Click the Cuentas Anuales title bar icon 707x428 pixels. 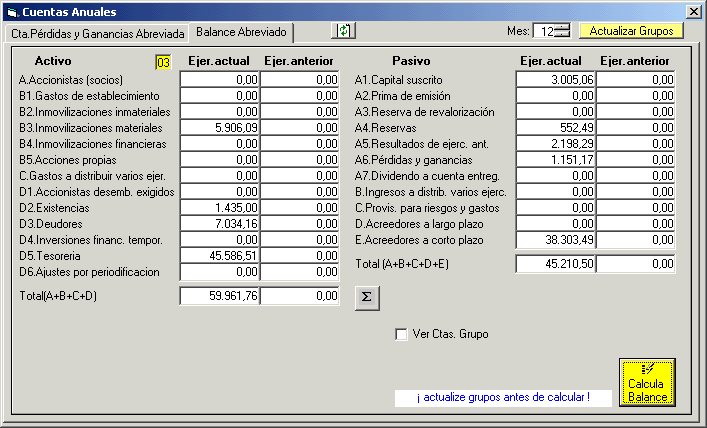pyautogui.click(x=11, y=11)
